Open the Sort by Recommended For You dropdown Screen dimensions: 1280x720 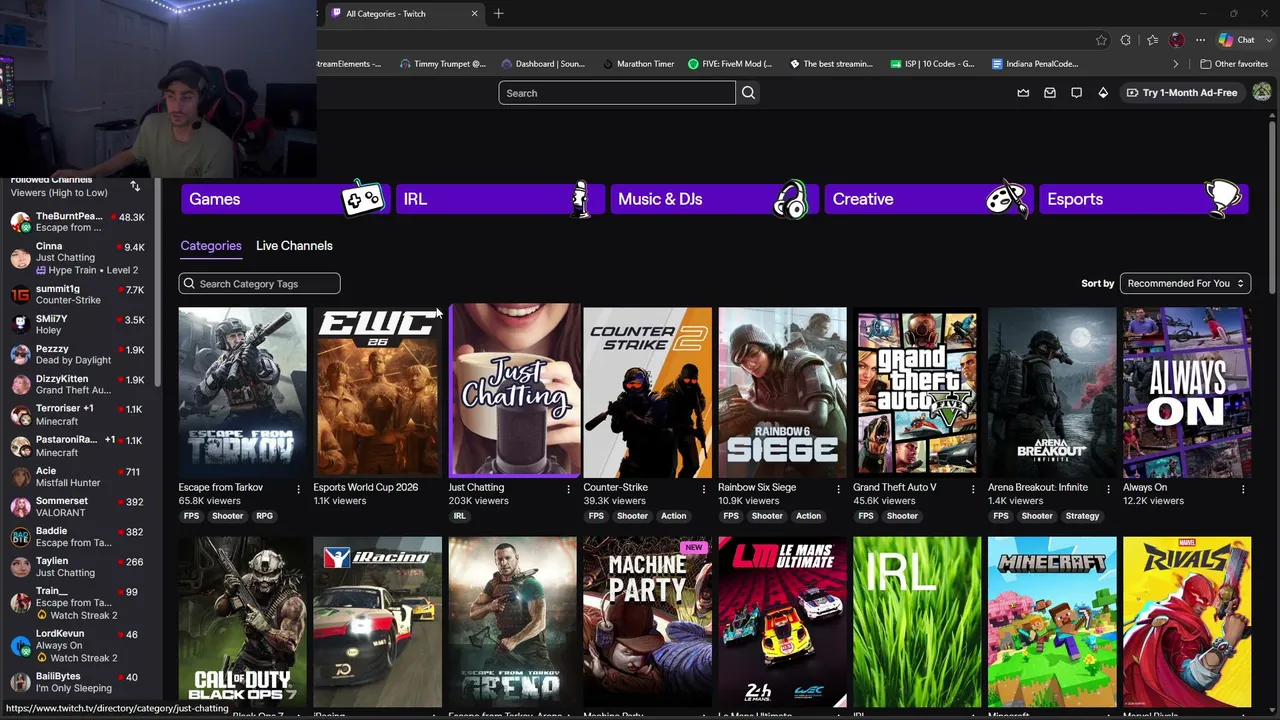click(1185, 283)
